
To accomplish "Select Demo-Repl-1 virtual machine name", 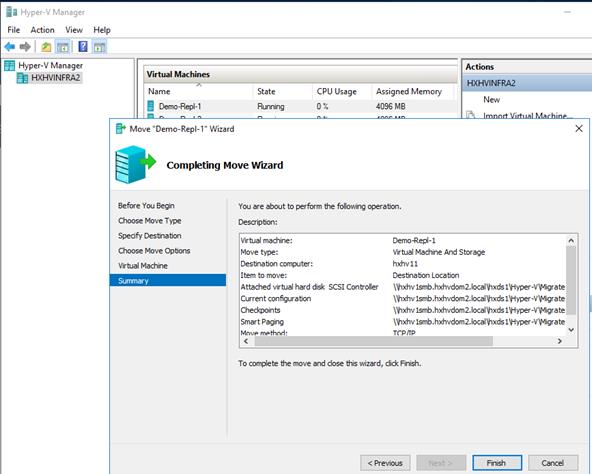I will point(180,107).
